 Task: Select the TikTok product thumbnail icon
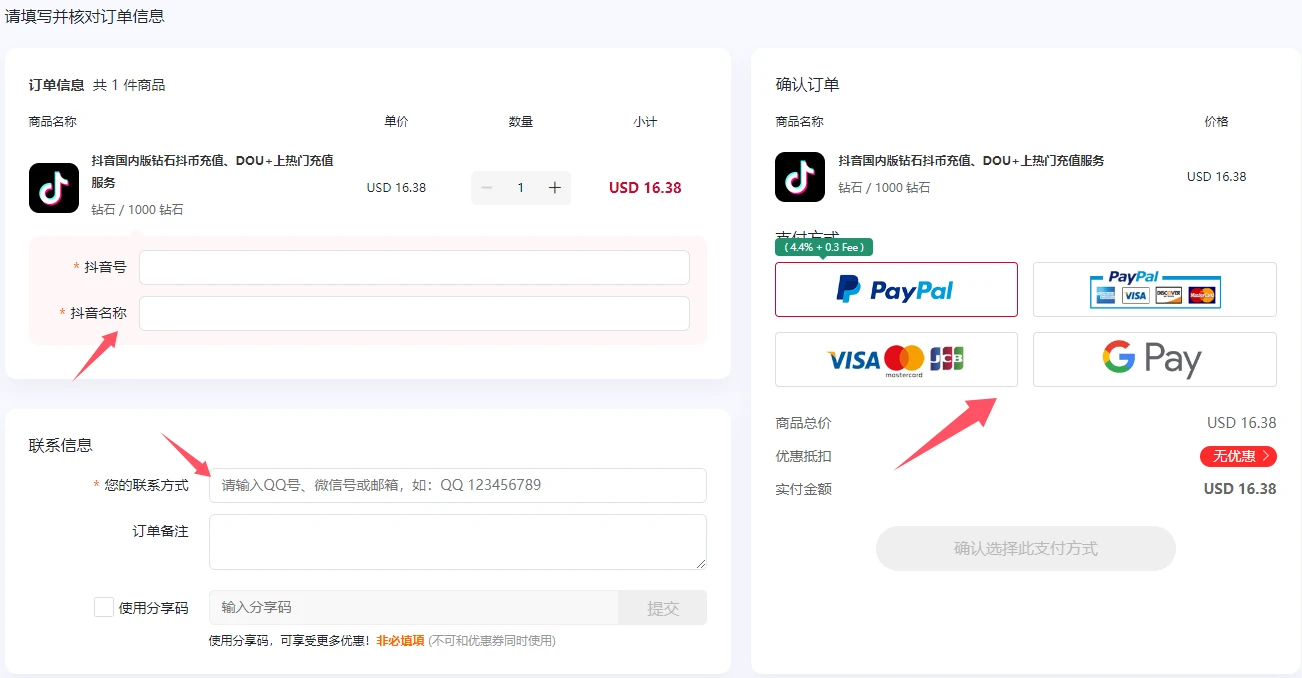tap(53, 187)
